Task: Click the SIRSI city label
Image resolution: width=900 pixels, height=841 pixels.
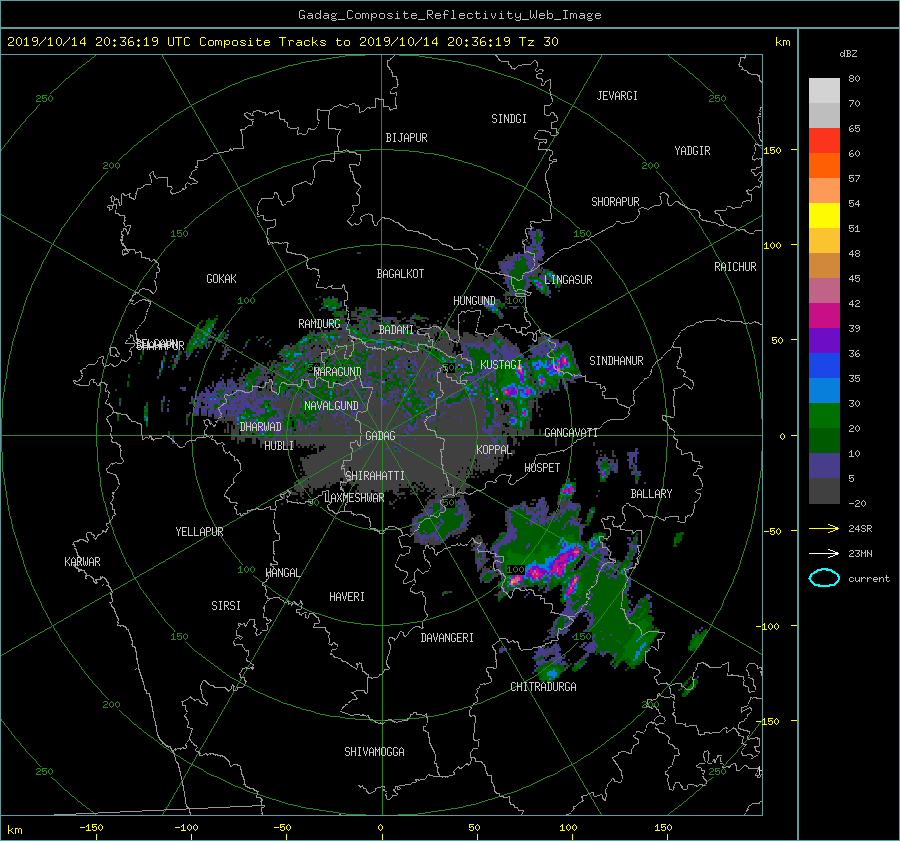Action: [x=226, y=606]
